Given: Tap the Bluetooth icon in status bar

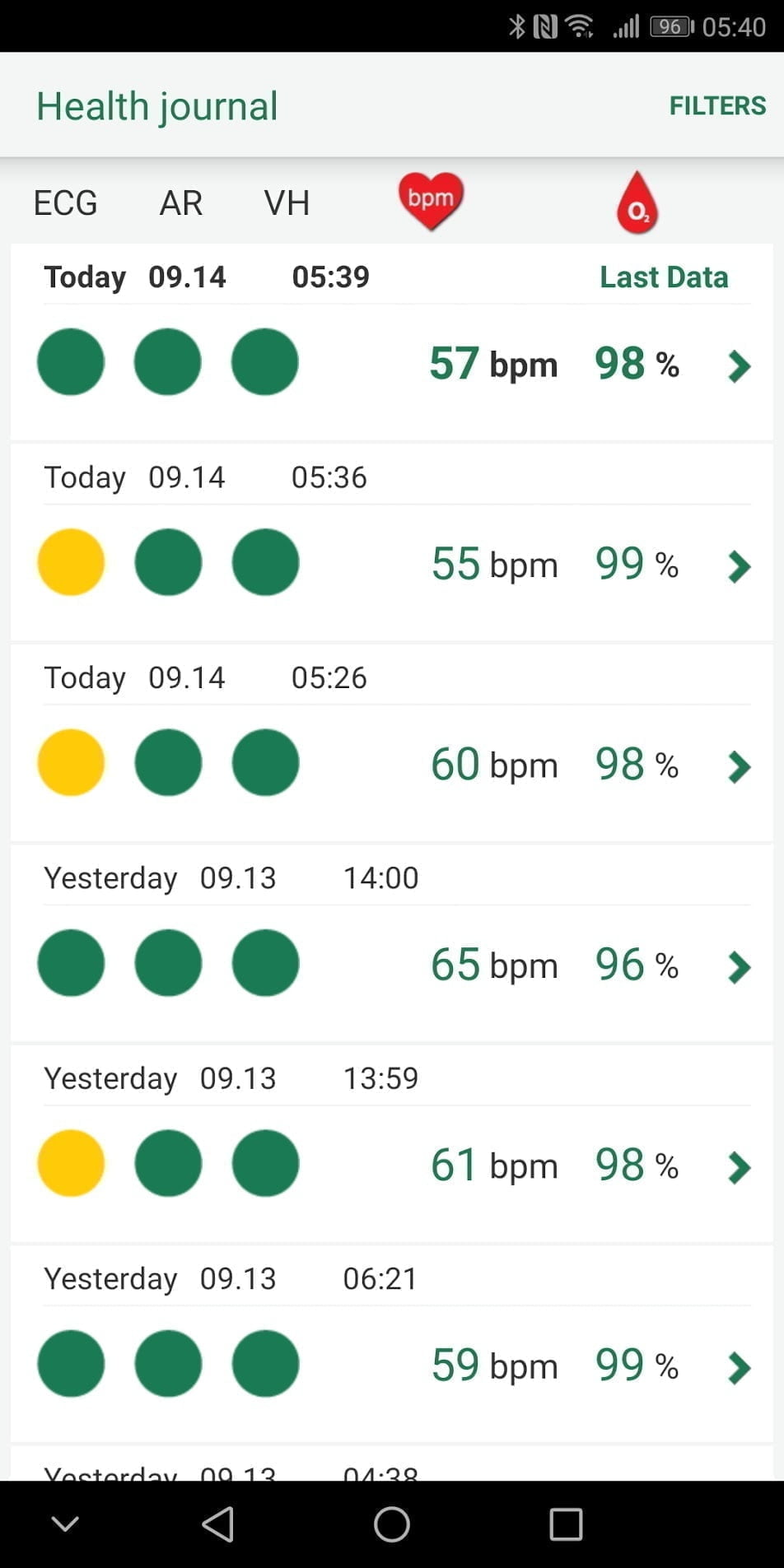Looking at the screenshot, I should pos(516,26).
